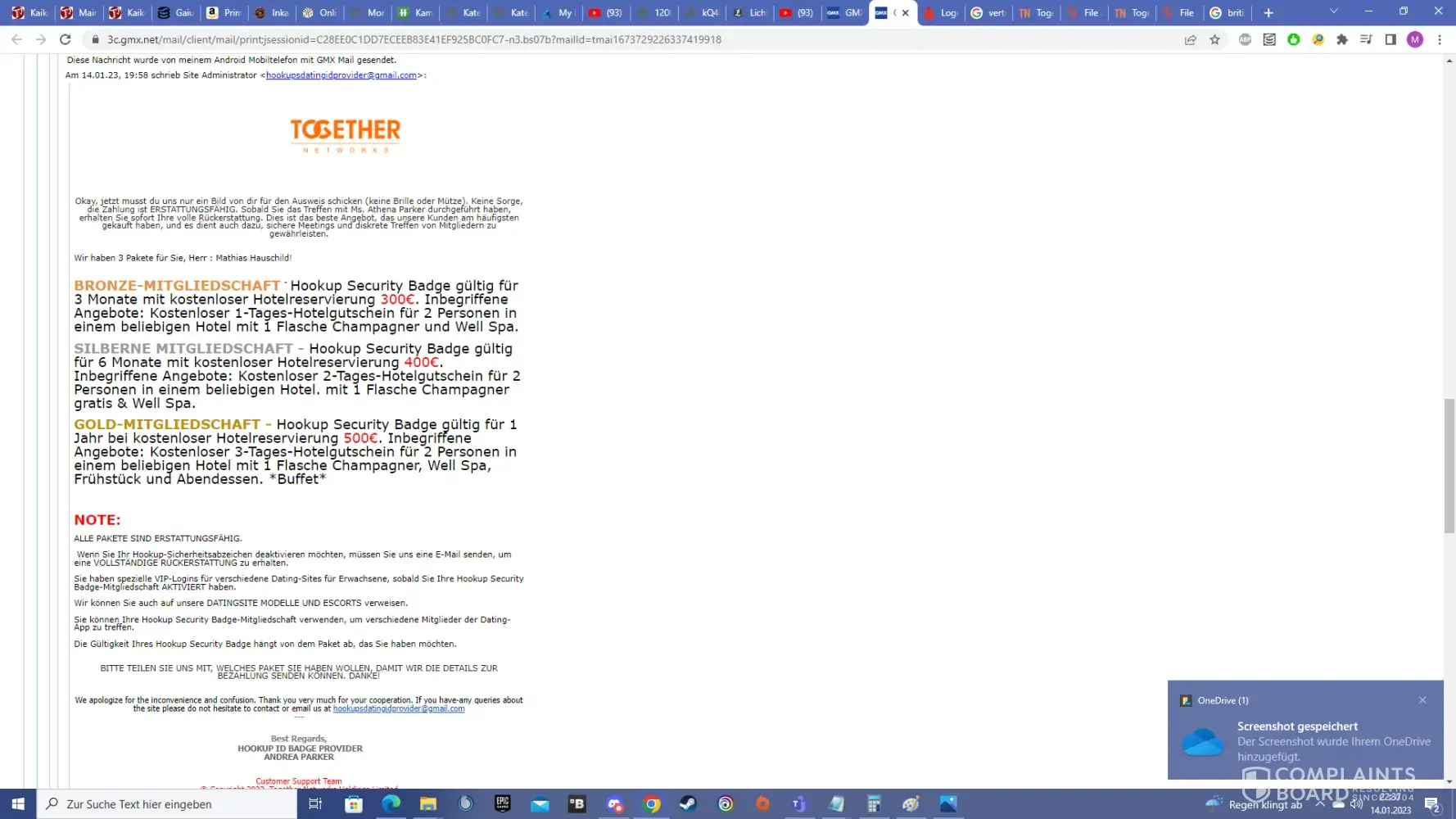Open Epic Games Launcher from the taskbar
Screen dimensions: 1456x819
[503, 804]
